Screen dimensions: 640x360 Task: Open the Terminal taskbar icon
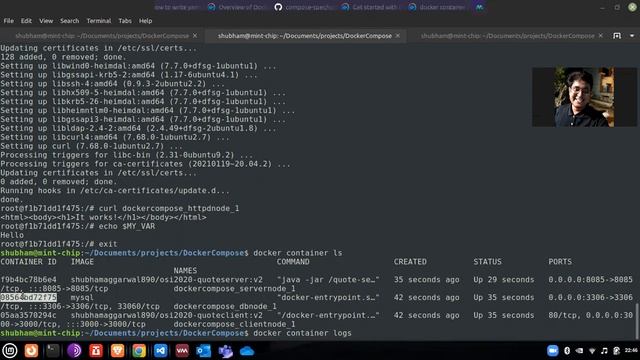53,351
